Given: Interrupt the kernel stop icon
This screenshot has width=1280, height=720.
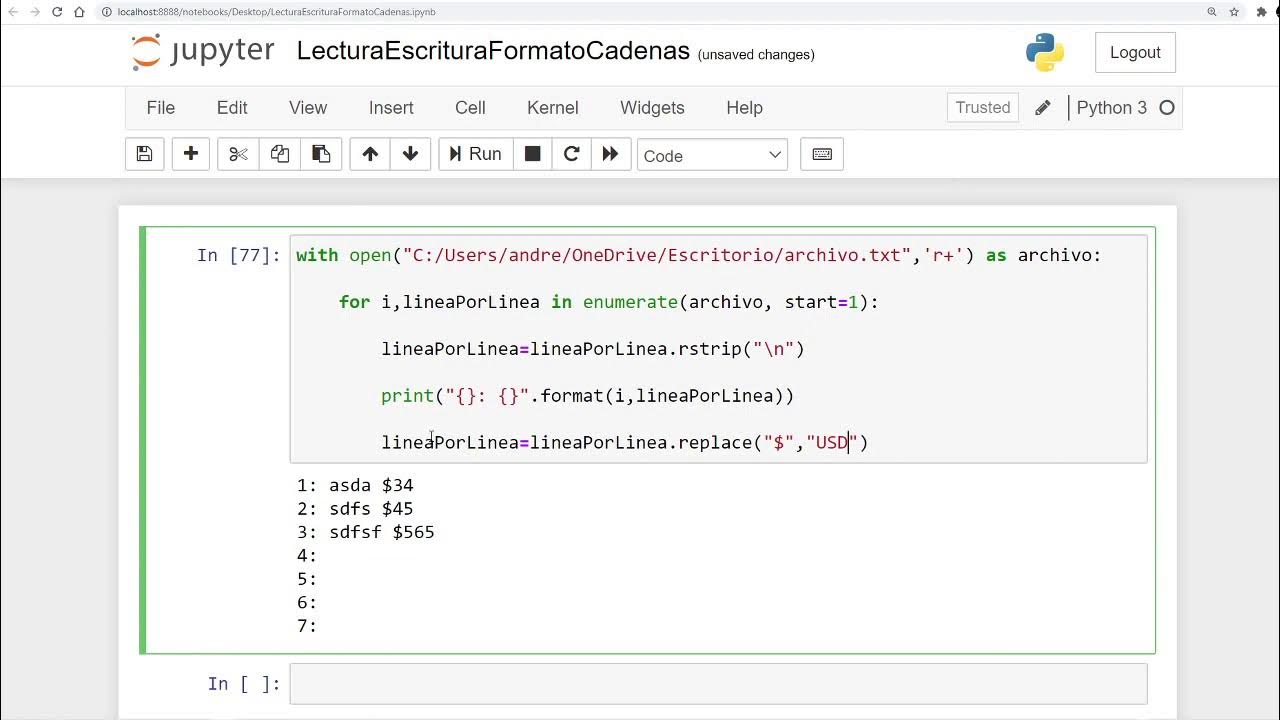Looking at the screenshot, I should [533, 154].
